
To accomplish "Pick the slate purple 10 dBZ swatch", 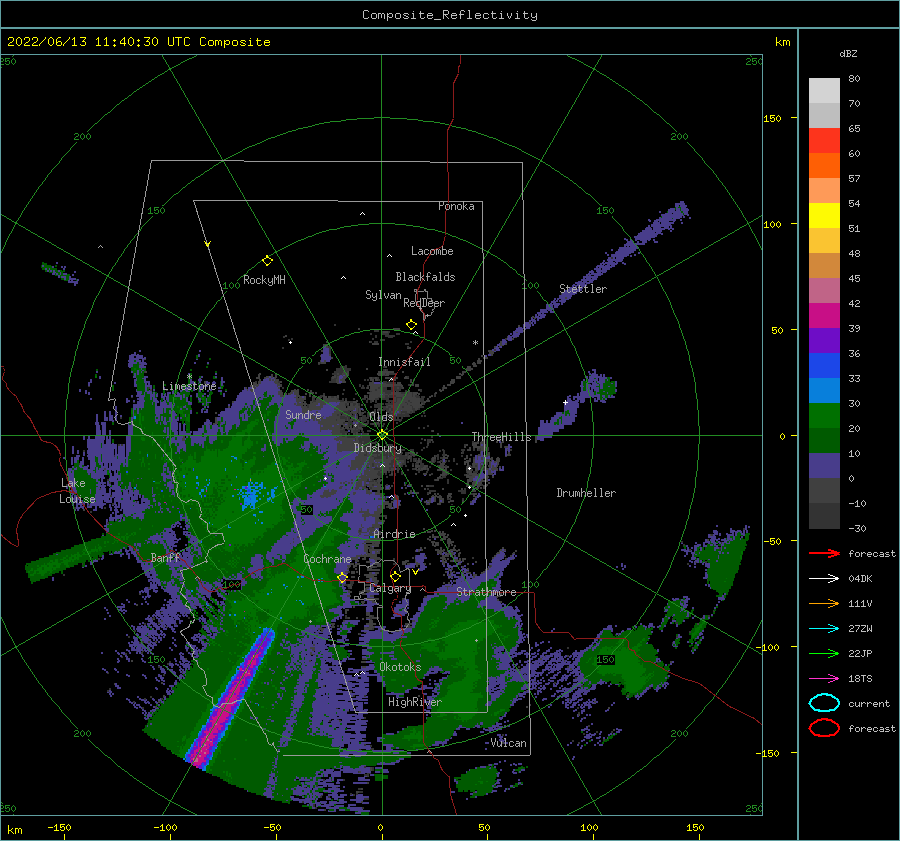I will [824, 466].
